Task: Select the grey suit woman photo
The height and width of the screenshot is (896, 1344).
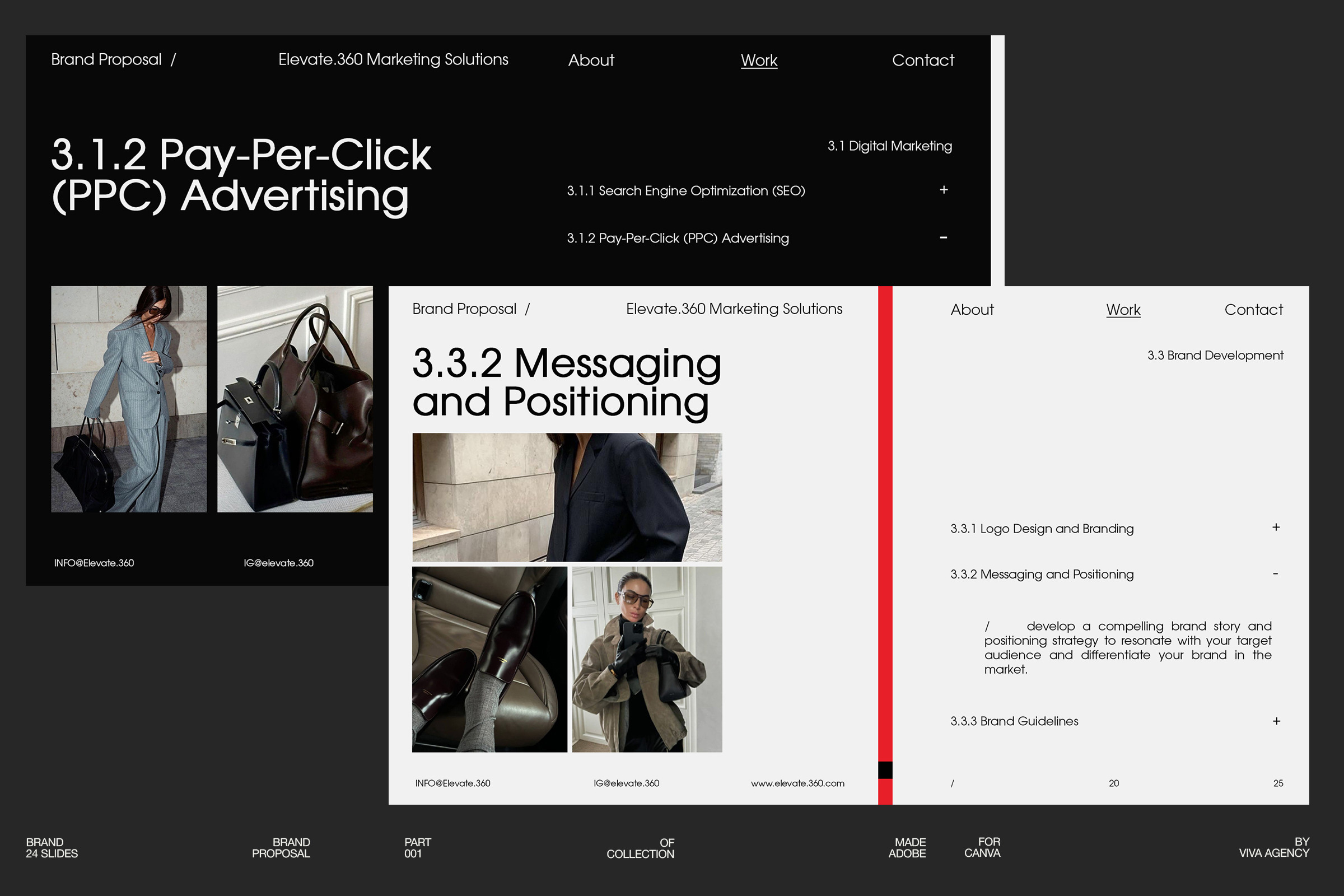Action: 129,399
